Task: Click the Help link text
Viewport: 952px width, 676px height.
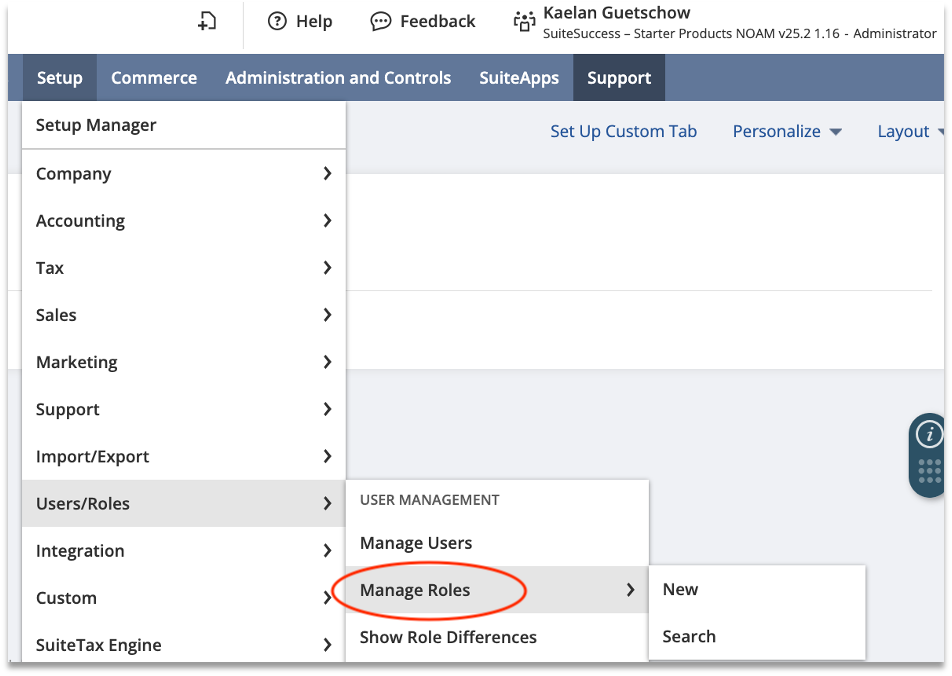Action: click(314, 21)
